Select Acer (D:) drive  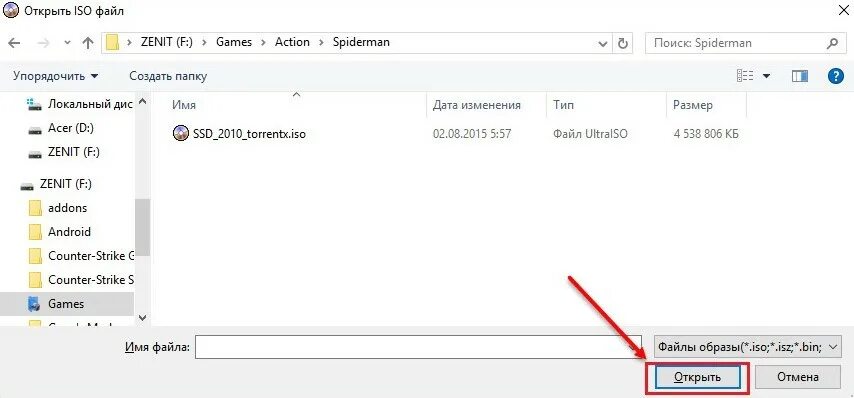pos(71,128)
